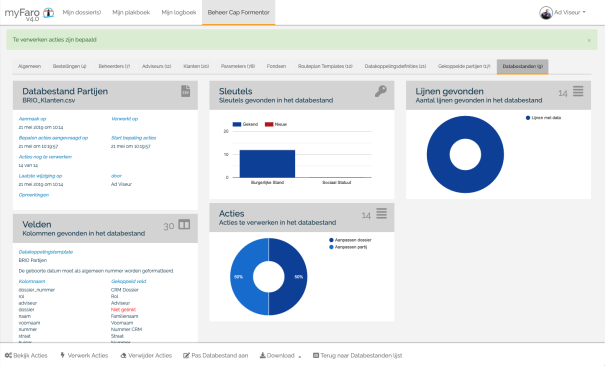Click the key icon in Sleutels panel
Screen dimensions: 605x366
coord(380,91)
